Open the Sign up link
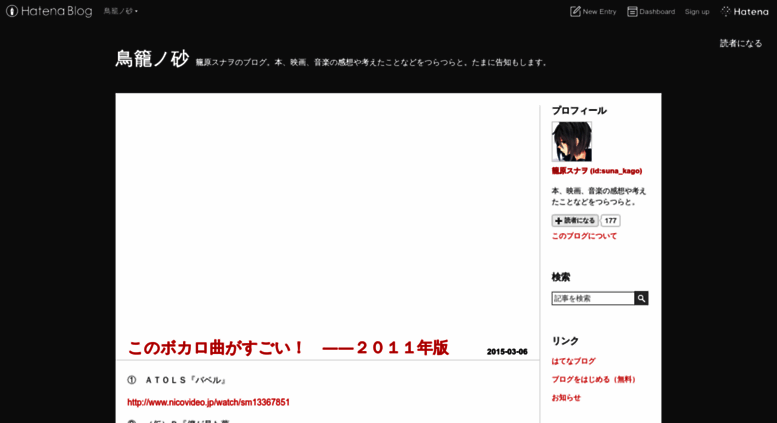Screen dimensions: 777x423 pos(697,11)
